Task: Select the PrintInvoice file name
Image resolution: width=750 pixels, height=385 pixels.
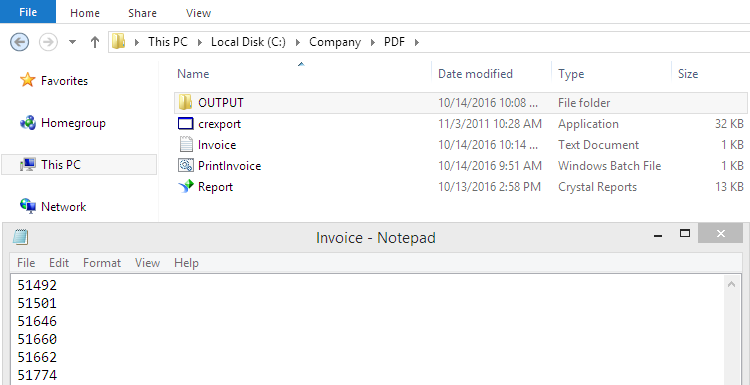Action: pyautogui.click(x=230, y=165)
